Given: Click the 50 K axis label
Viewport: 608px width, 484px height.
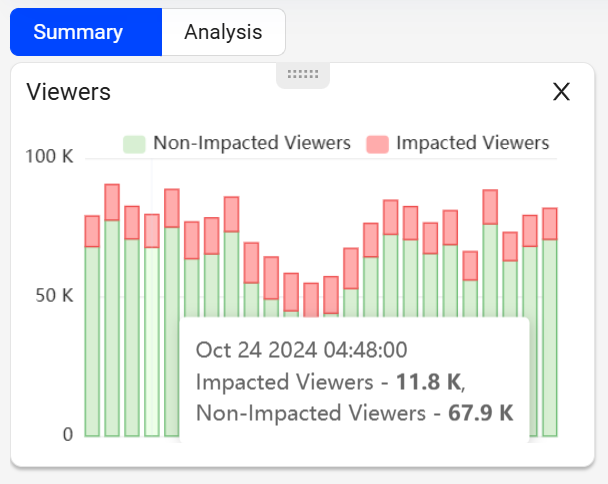Looking at the screenshot, I should point(54,296).
